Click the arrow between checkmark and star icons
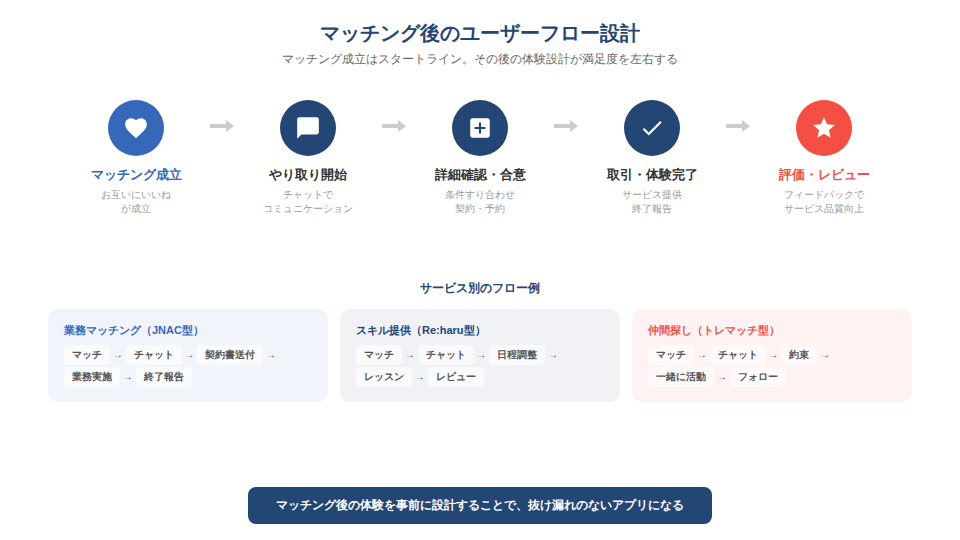Viewport: 960px width, 540px height. pyautogui.click(x=738, y=126)
